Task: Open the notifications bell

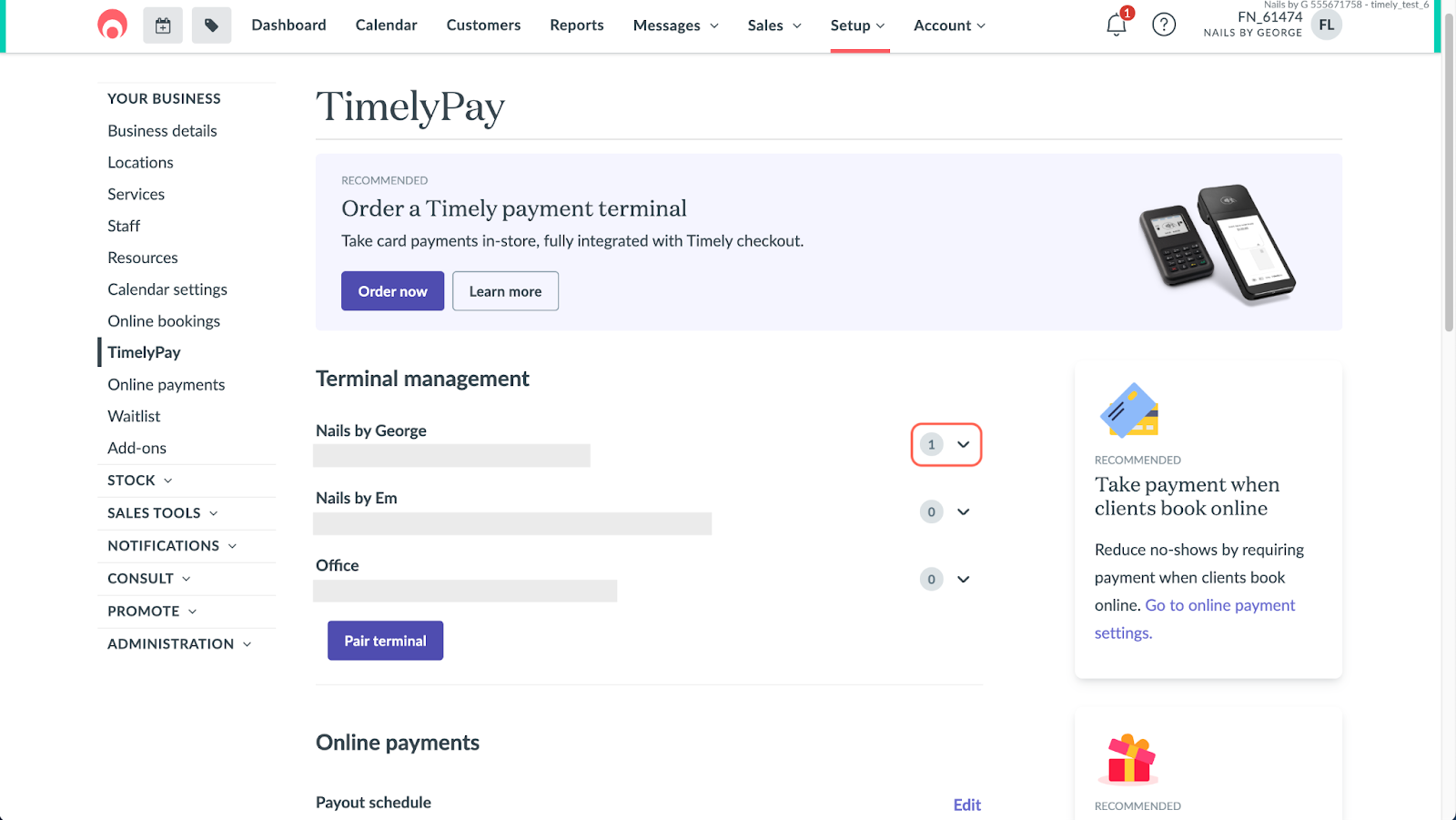Action: pyautogui.click(x=1117, y=25)
